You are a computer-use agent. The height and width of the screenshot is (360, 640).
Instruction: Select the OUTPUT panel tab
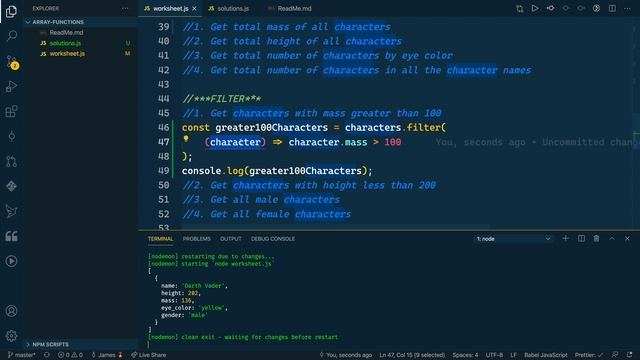(x=231, y=239)
